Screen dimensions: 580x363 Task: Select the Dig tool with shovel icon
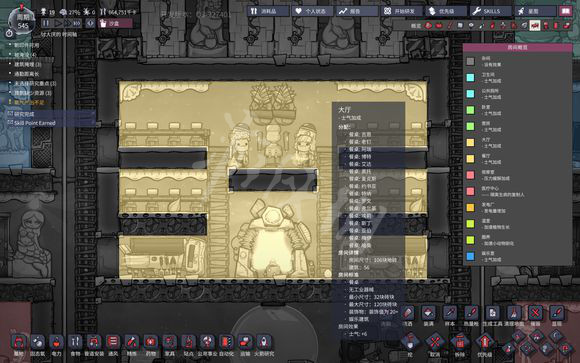click(x=410, y=344)
